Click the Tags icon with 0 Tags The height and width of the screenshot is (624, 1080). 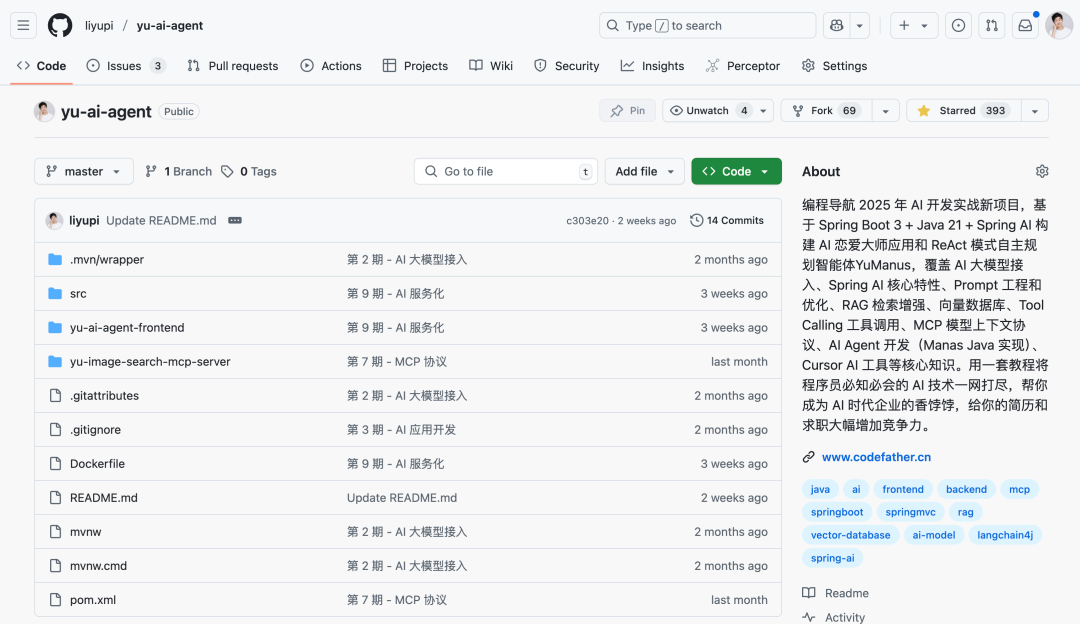pyautogui.click(x=227, y=171)
